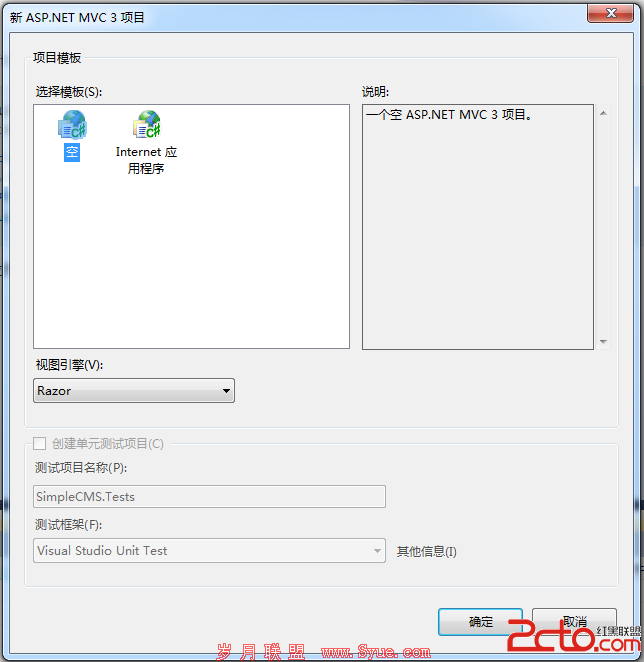Open the 其他信息(I) link

point(427,551)
